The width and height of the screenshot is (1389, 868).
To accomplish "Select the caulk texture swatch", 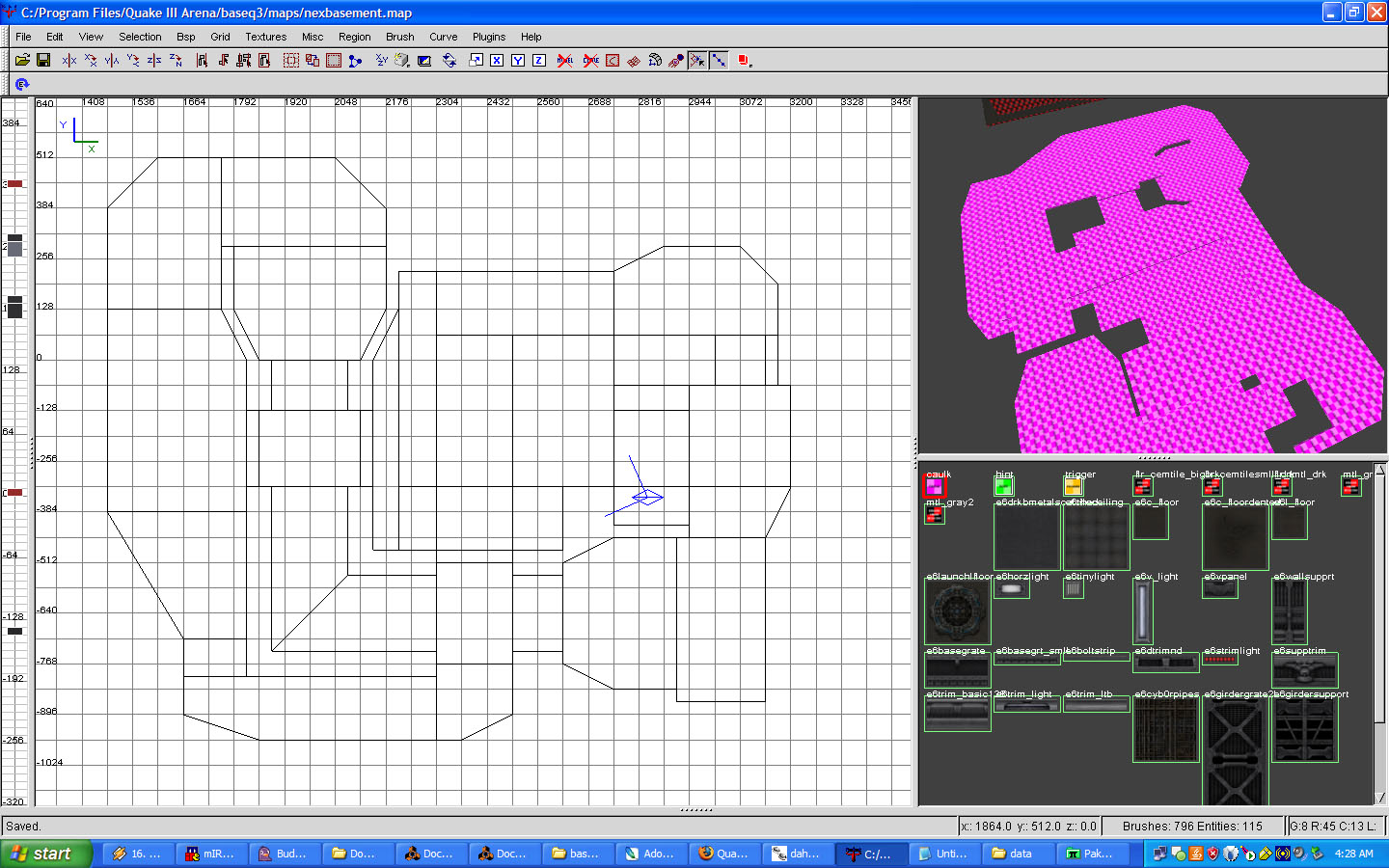I will click(934, 487).
